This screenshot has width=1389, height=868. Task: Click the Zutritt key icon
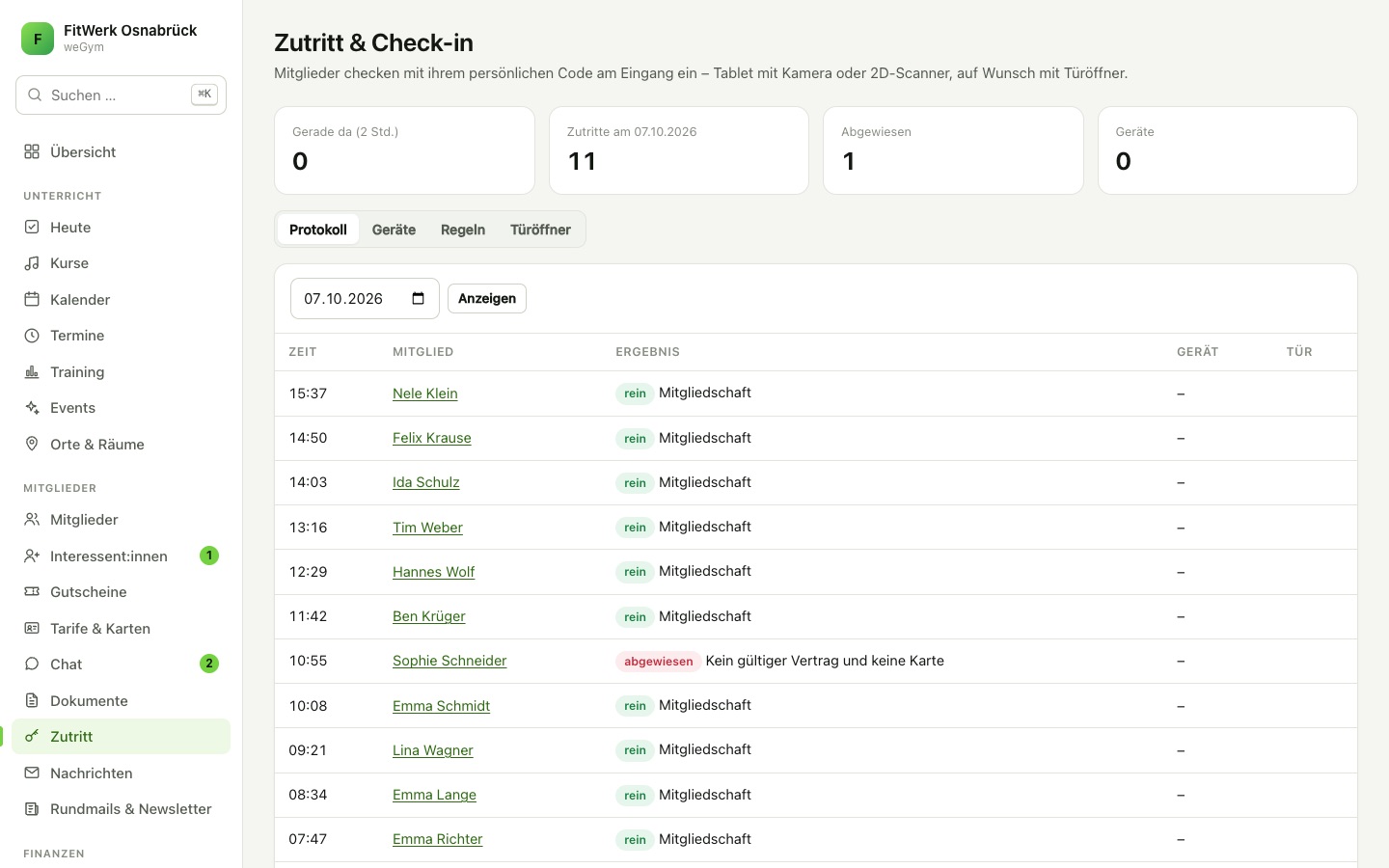point(32,736)
